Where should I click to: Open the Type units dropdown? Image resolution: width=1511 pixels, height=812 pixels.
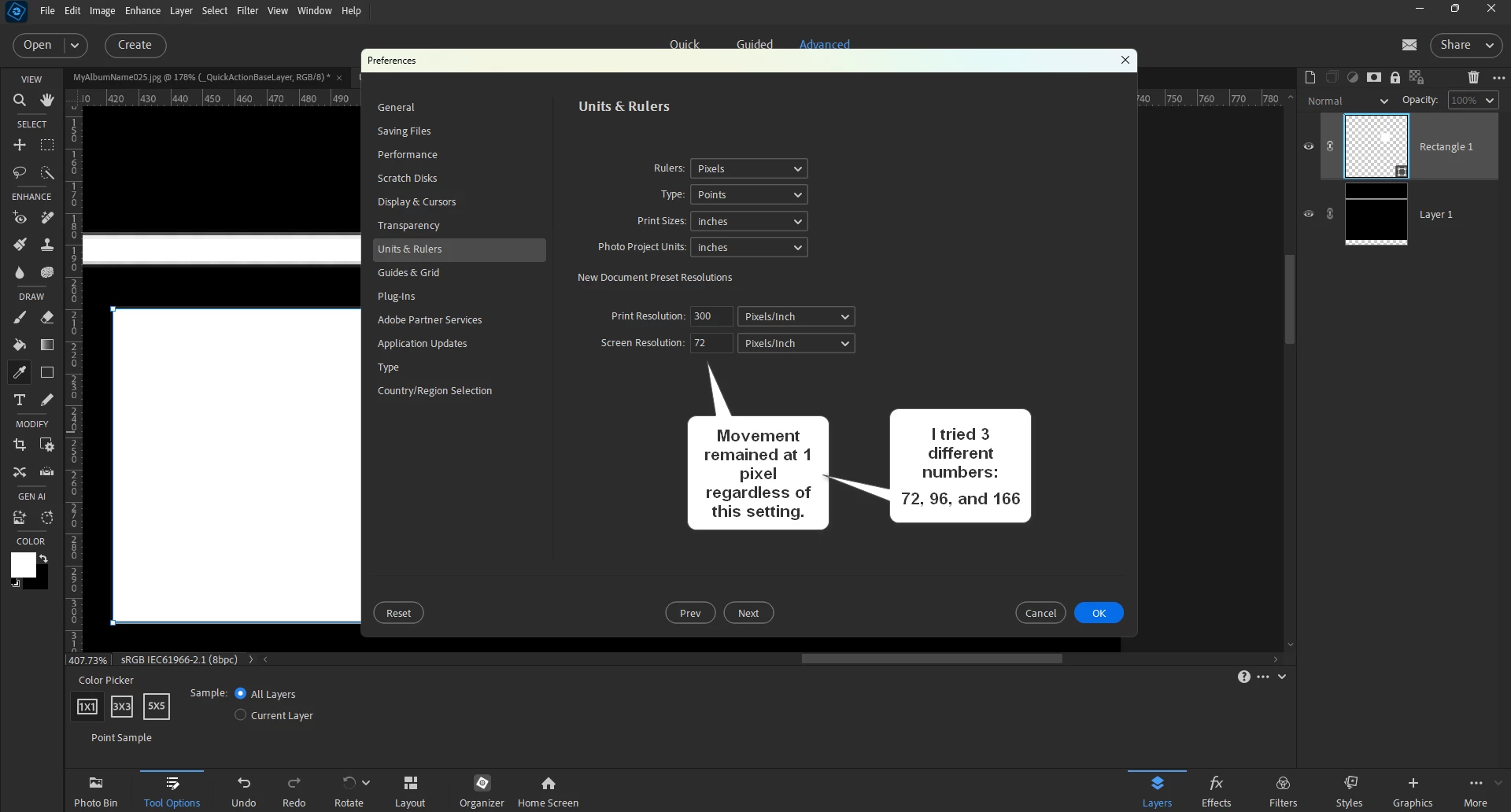[749, 194]
